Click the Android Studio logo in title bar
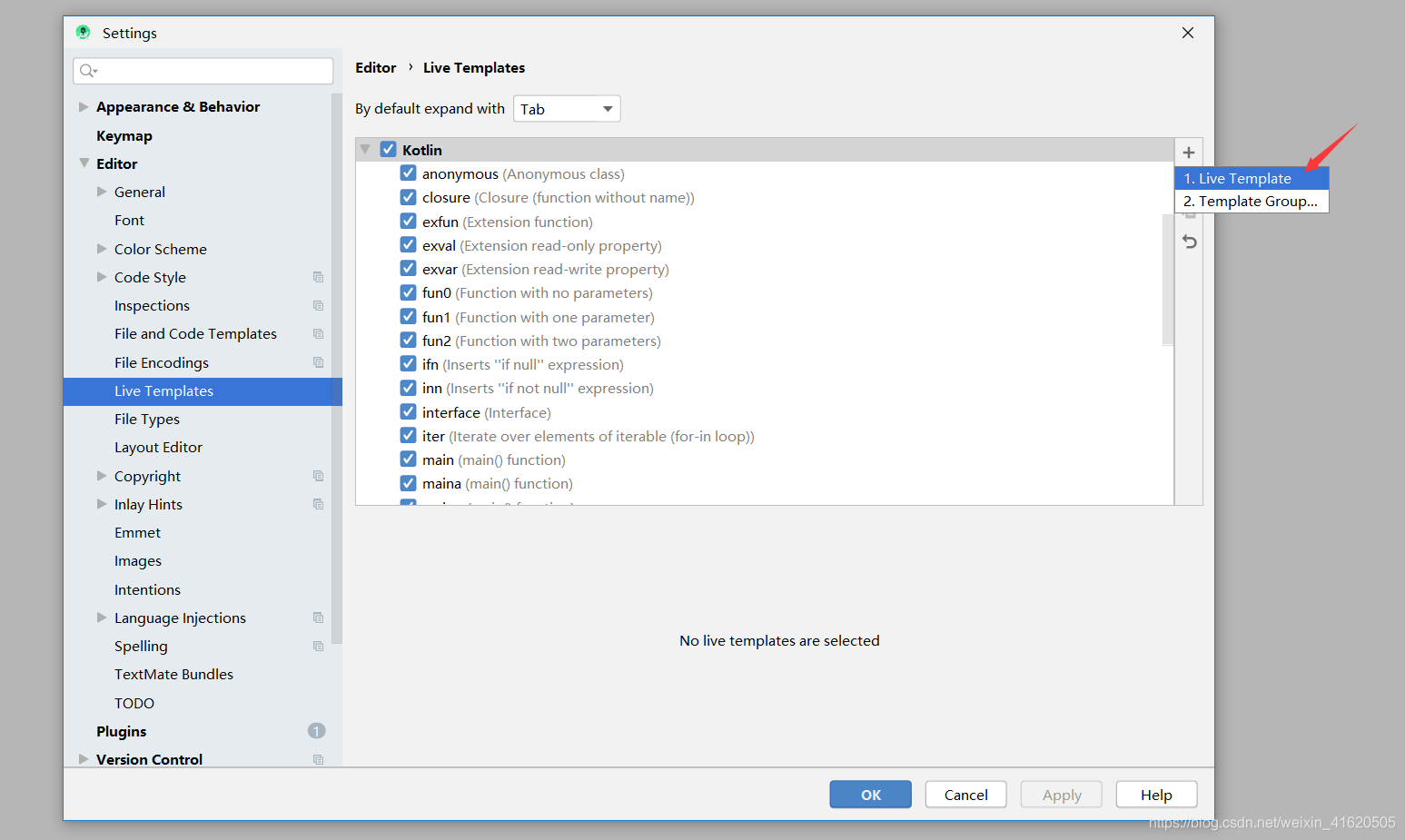This screenshot has width=1405, height=840. coord(84,33)
